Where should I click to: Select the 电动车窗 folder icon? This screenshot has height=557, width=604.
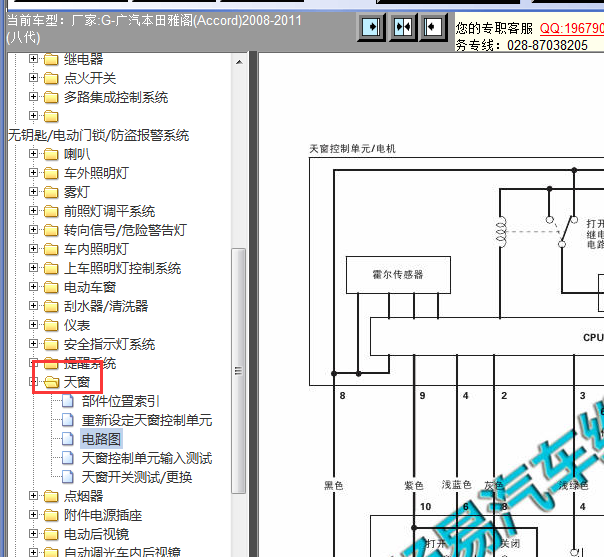(x=51, y=287)
